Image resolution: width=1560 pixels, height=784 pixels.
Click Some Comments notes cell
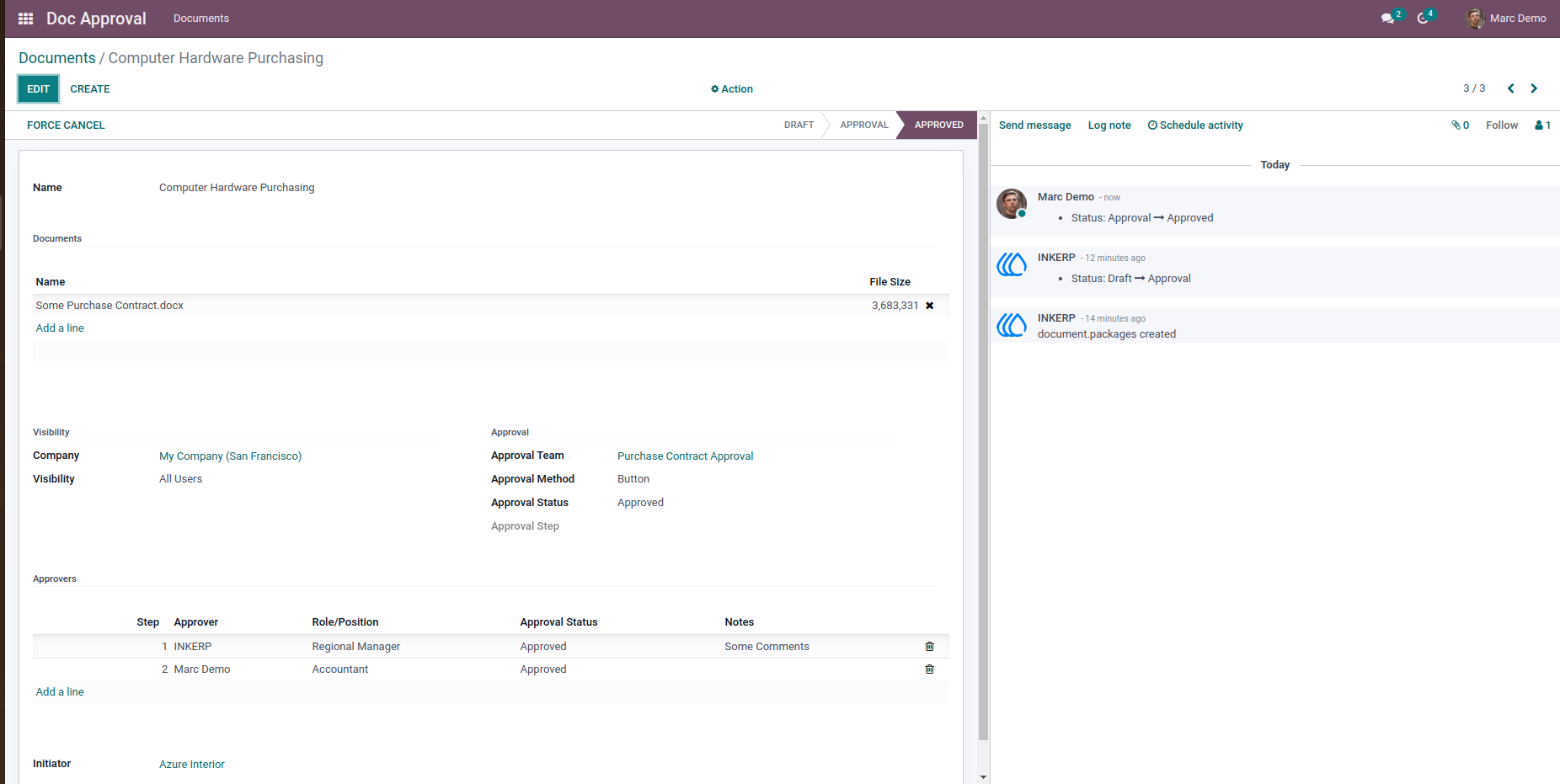point(767,647)
